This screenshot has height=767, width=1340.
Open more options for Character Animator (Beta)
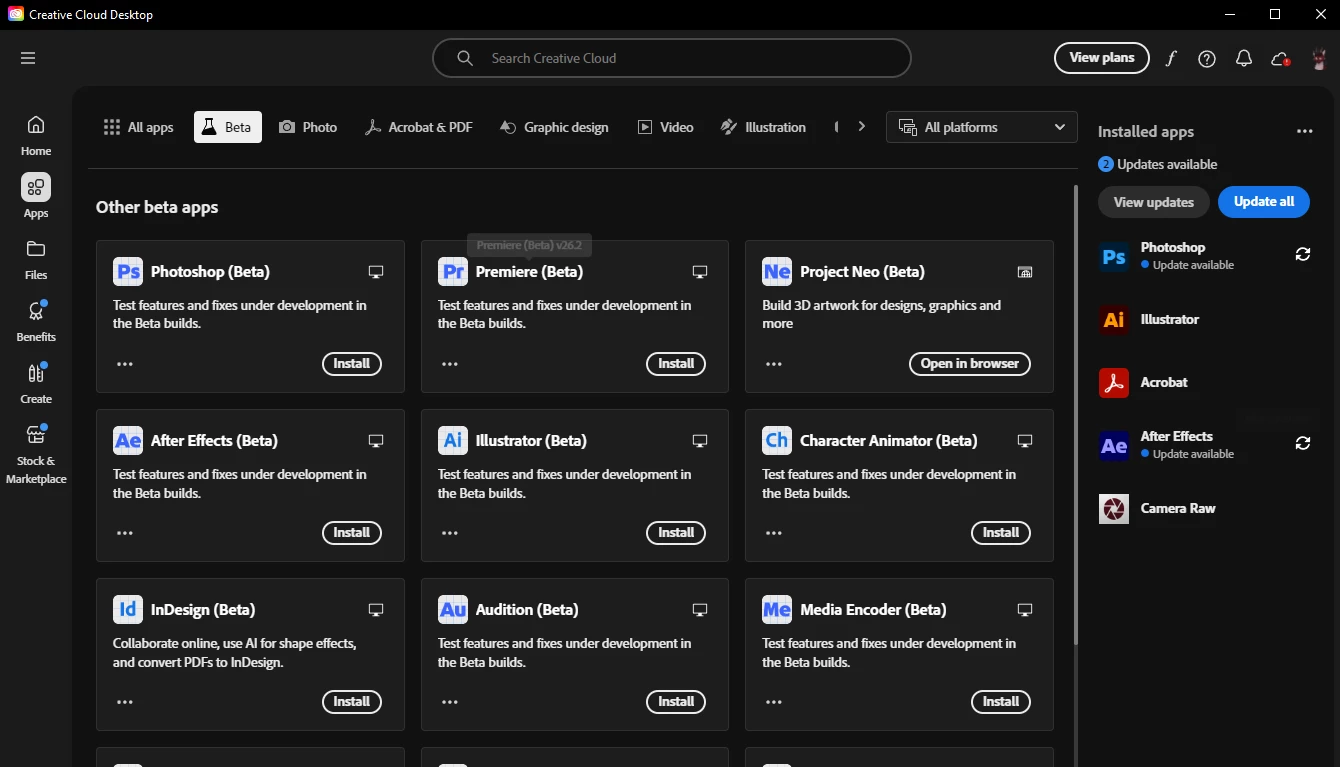(774, 533)
